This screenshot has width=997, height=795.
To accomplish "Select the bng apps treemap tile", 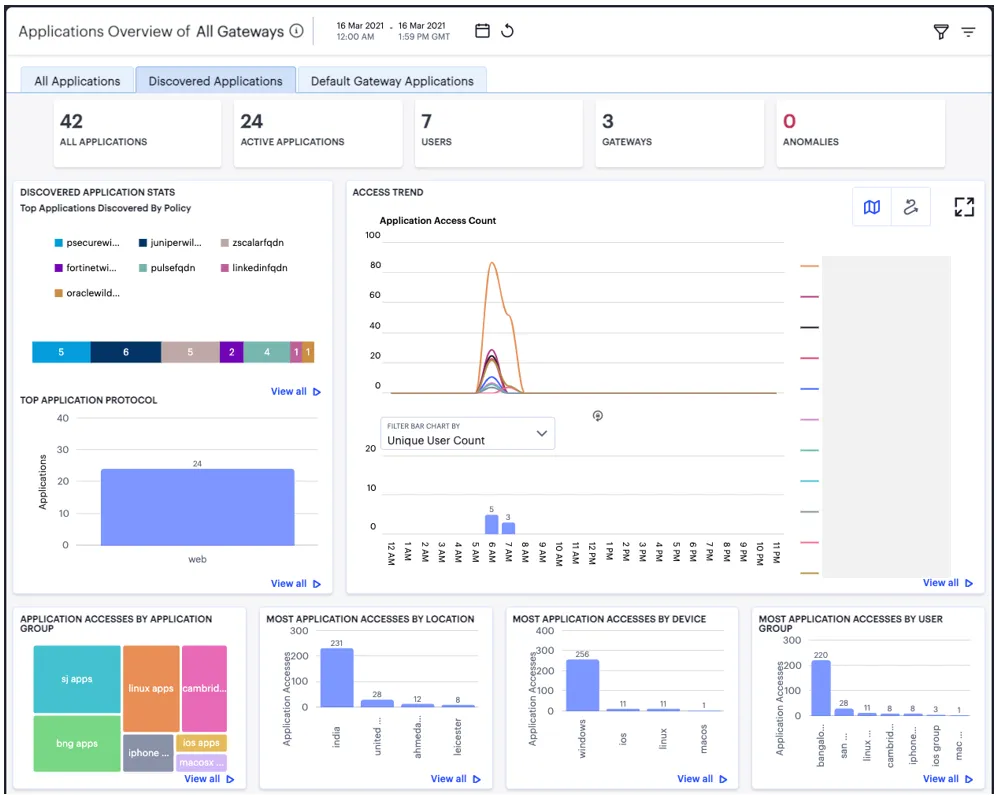I will [77, 743].
